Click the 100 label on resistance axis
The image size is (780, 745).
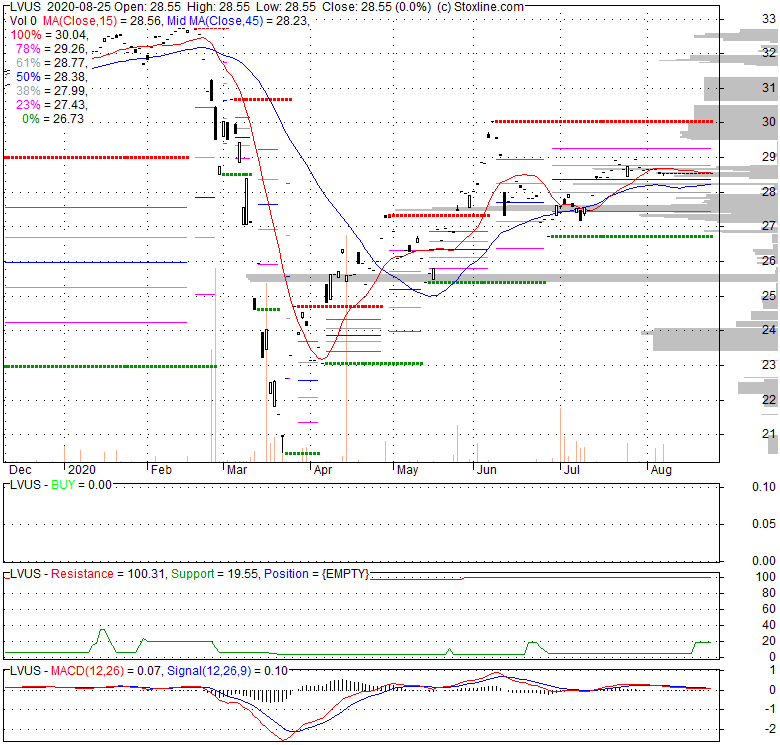point(766,577)
